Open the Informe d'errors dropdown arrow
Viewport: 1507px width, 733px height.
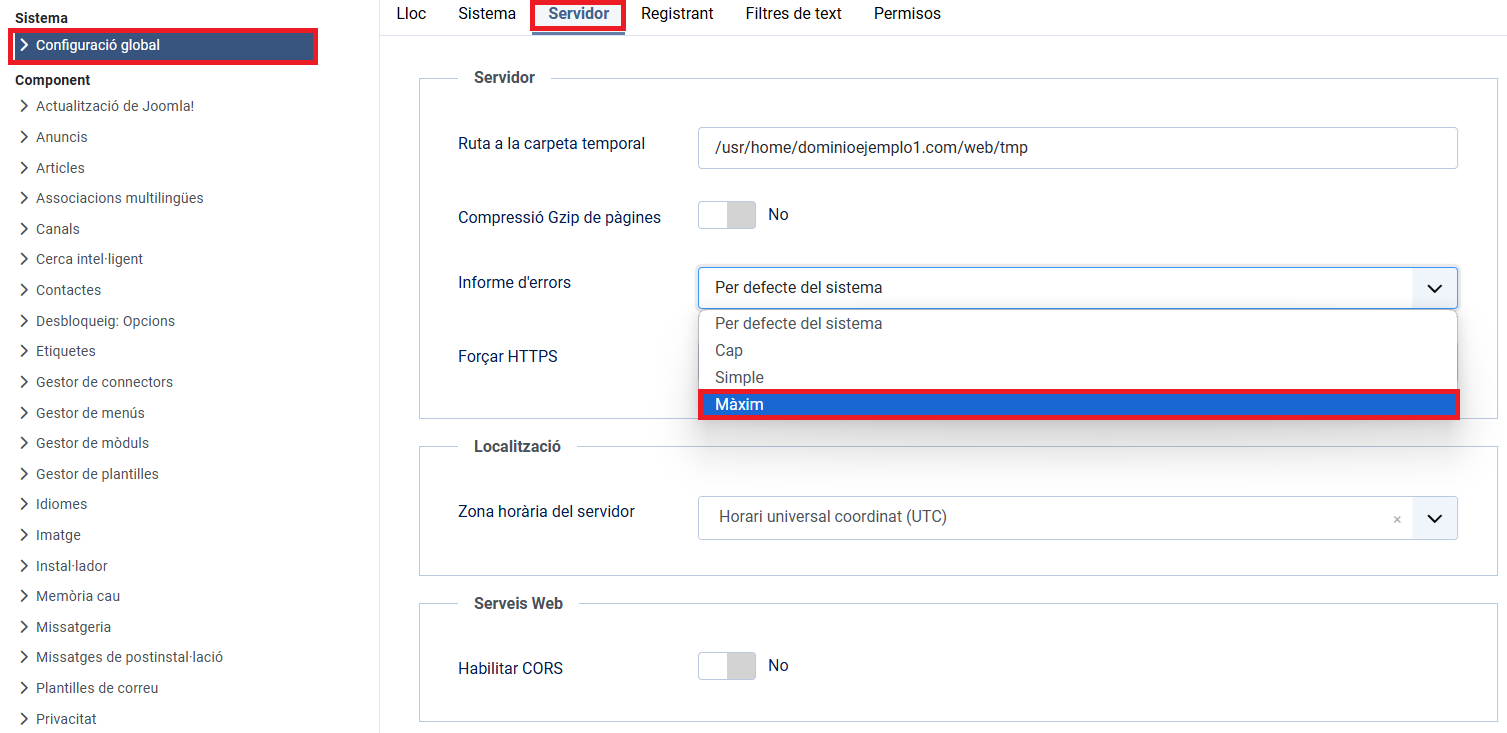coord(1434,288)
